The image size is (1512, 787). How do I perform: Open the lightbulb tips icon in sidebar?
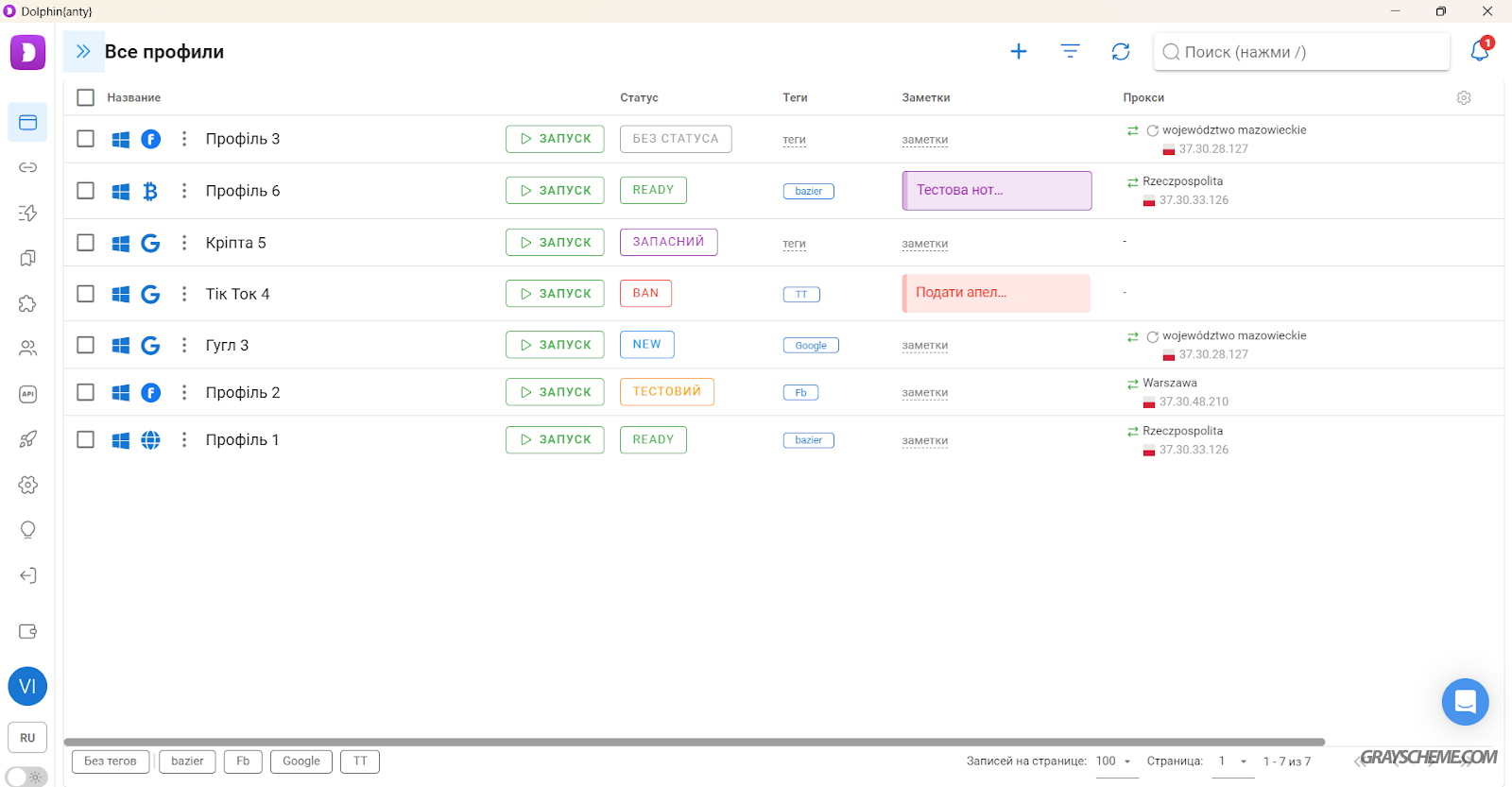click(x=27, y=530)
